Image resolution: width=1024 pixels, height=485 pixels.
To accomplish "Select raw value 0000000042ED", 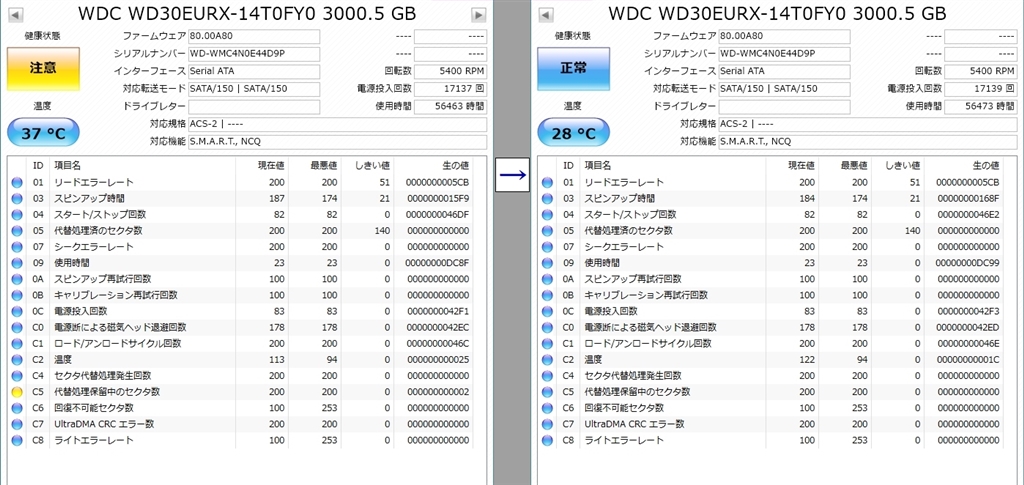I will (x=968, y=328).
